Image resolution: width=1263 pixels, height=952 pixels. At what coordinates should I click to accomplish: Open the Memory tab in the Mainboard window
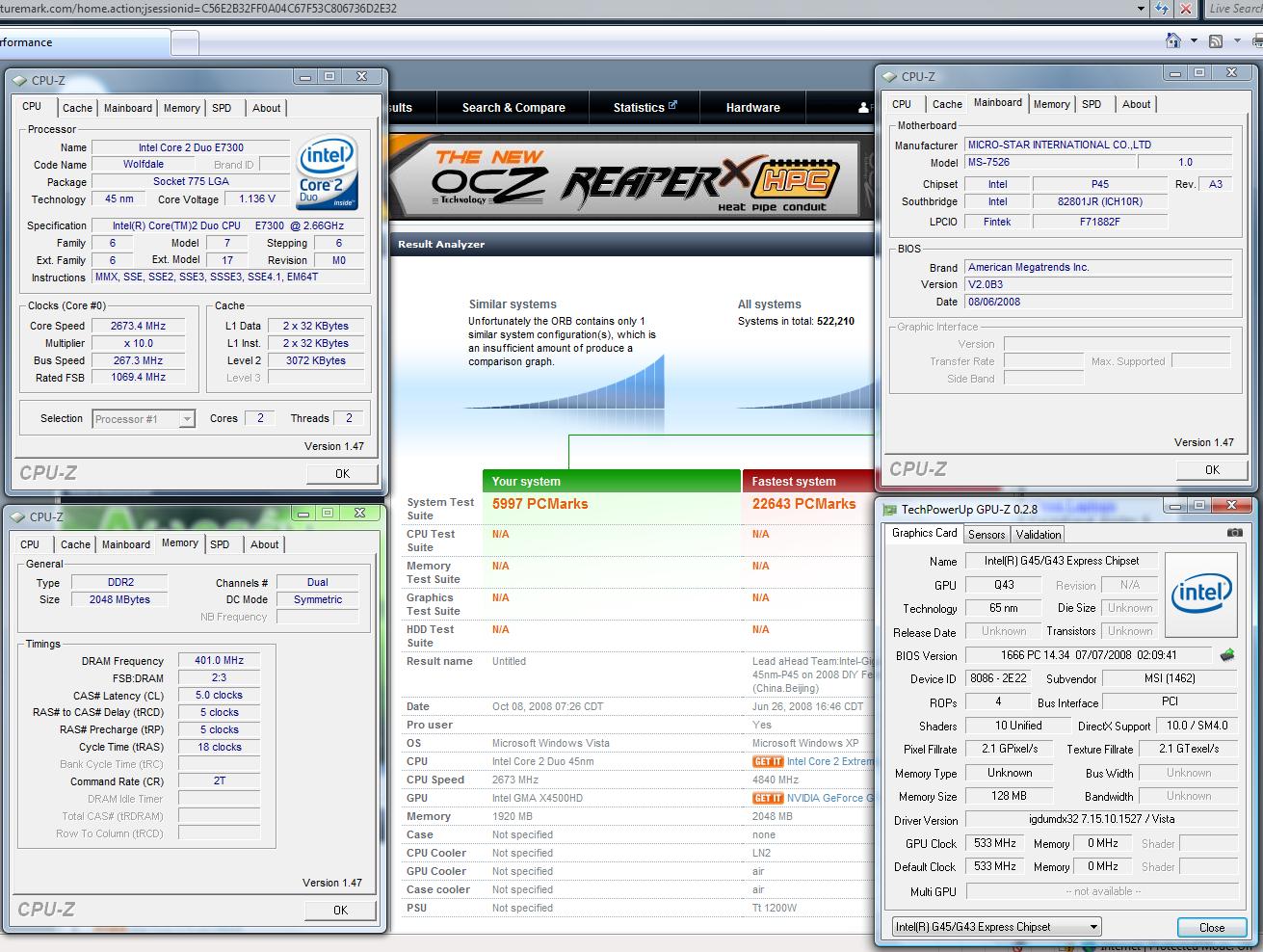tap(1051, 104)
